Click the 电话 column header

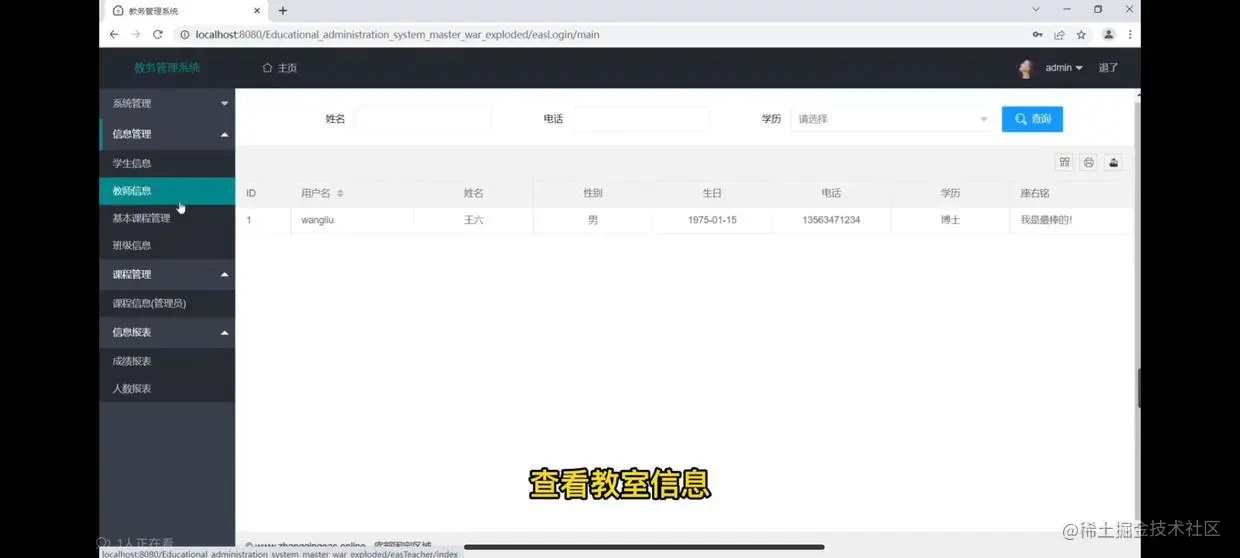point(831,193)
